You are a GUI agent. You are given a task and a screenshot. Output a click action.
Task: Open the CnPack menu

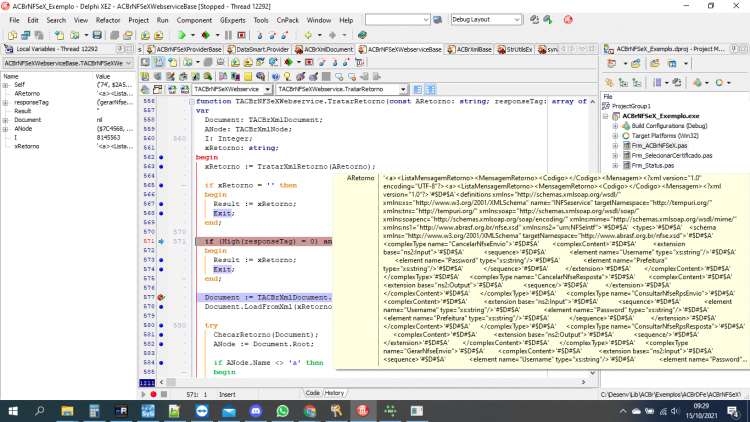pyautogui.click(x=287, y=20)
